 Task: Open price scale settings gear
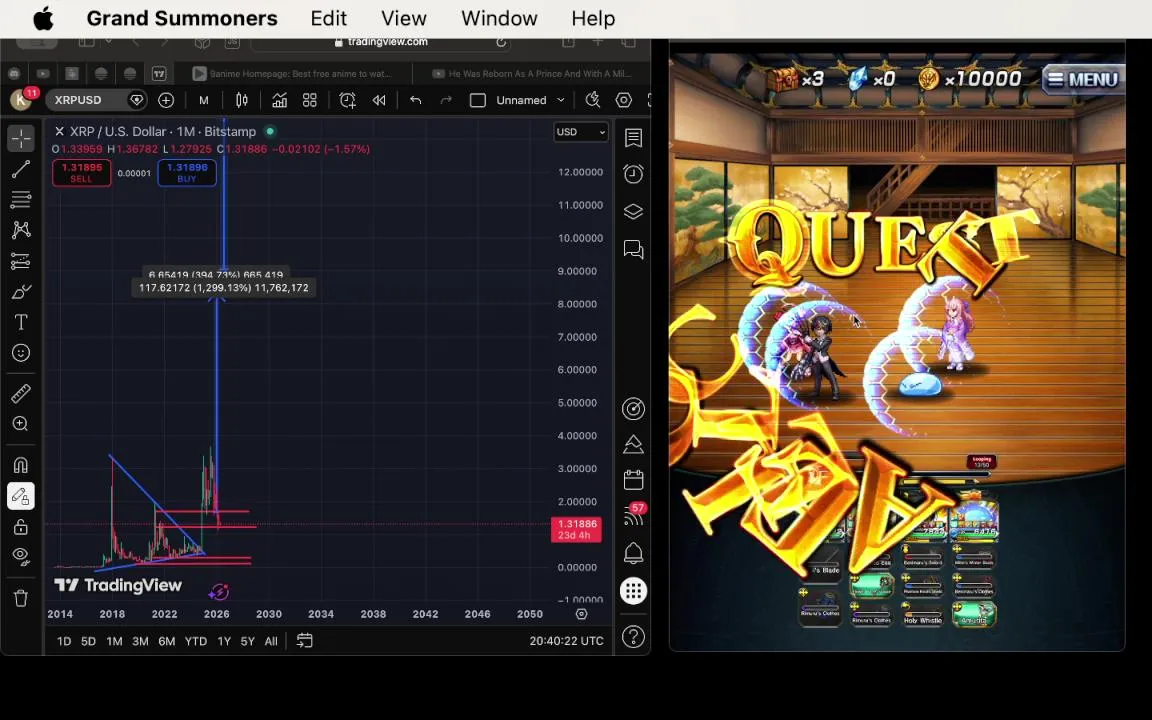(x=581, y=614)
